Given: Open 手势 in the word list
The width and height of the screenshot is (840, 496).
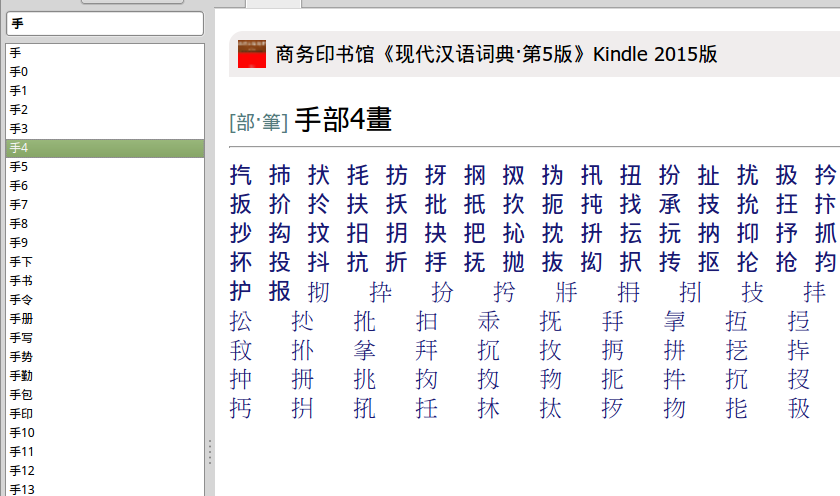Looking at the screenshot, I should pos(105,357).
